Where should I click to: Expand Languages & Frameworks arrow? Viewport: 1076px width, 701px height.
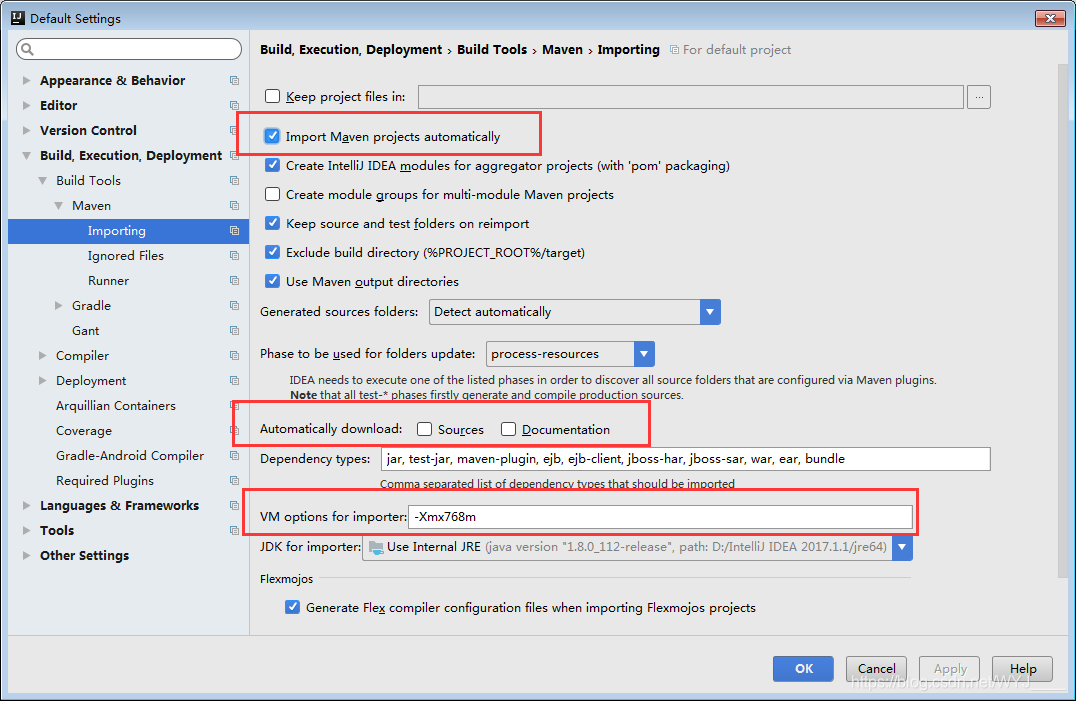point(26,506)
